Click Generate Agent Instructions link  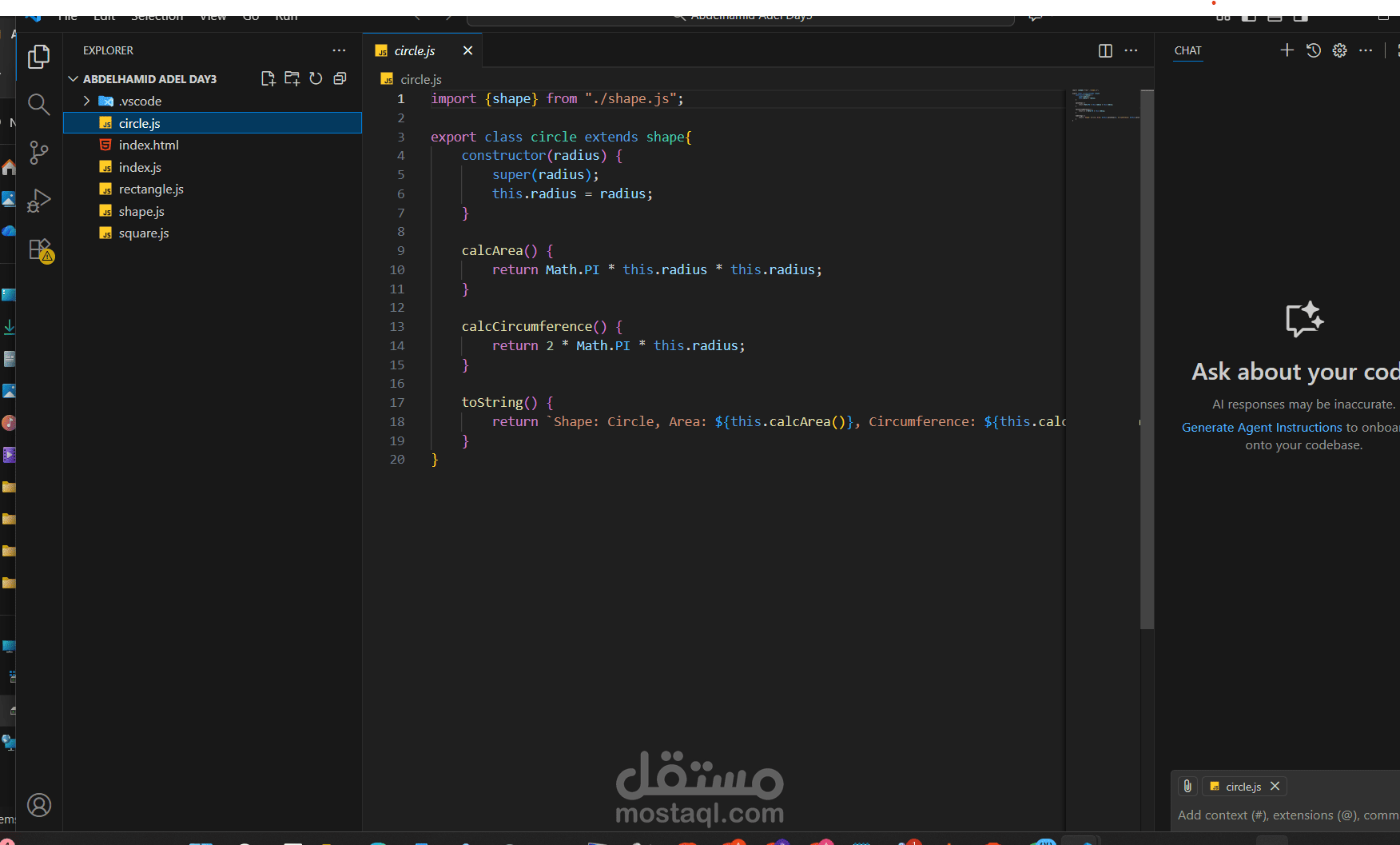1262,427
